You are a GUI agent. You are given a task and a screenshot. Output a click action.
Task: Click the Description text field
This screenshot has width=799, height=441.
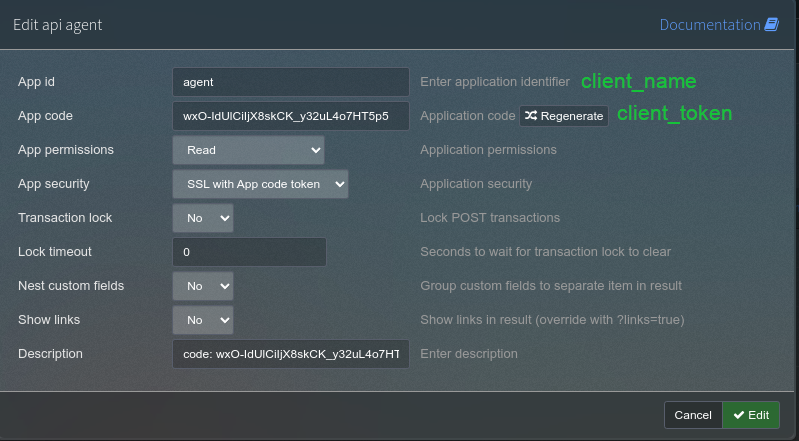[290, 354]
